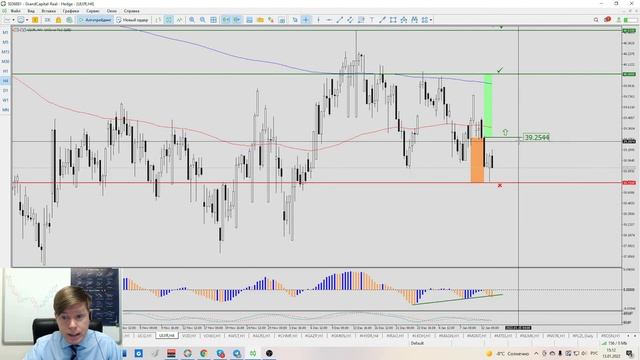
Task: Open the Сервис menu
Action: point(93,11)
